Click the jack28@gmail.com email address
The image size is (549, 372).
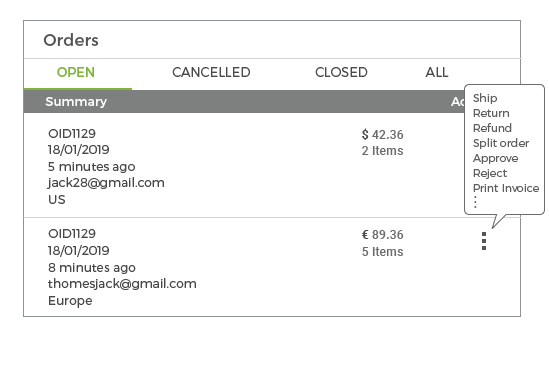106,183
